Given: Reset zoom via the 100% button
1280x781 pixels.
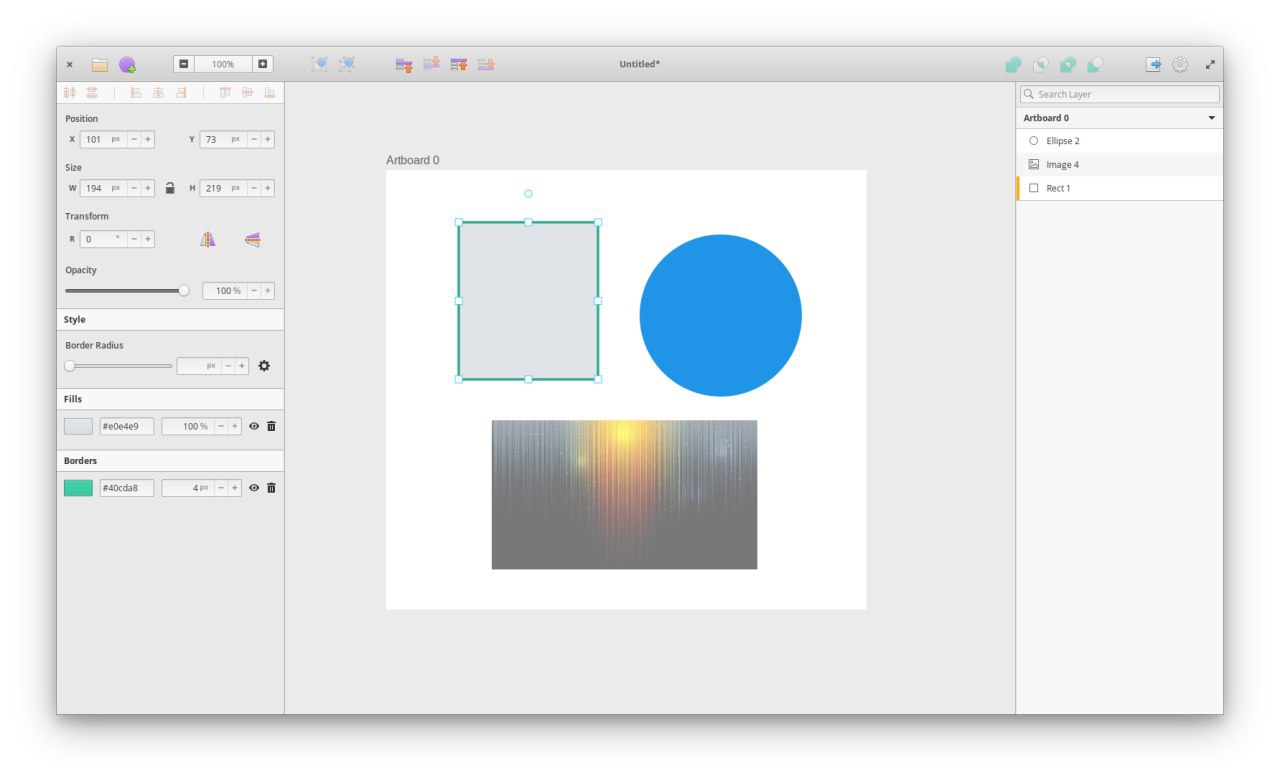Looking at the screenshot, I should pos(224,64).
